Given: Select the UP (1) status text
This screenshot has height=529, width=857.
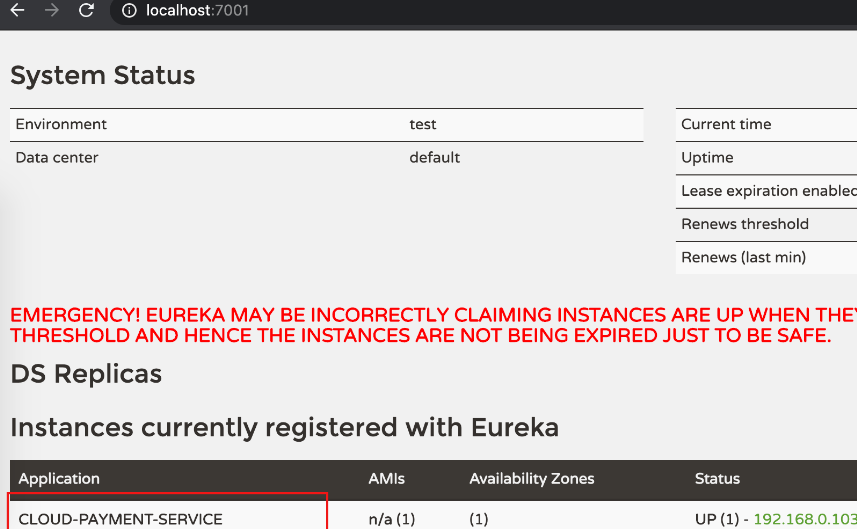Looking at the screenshot, I should point(717,519).
